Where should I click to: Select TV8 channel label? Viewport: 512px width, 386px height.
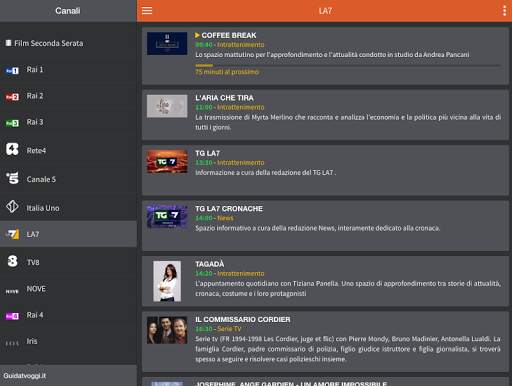tap(33, 262)
